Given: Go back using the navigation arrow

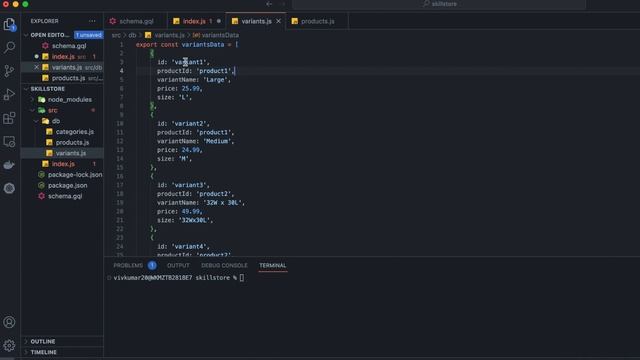Looking at the screenshot, I should (269, 4).
